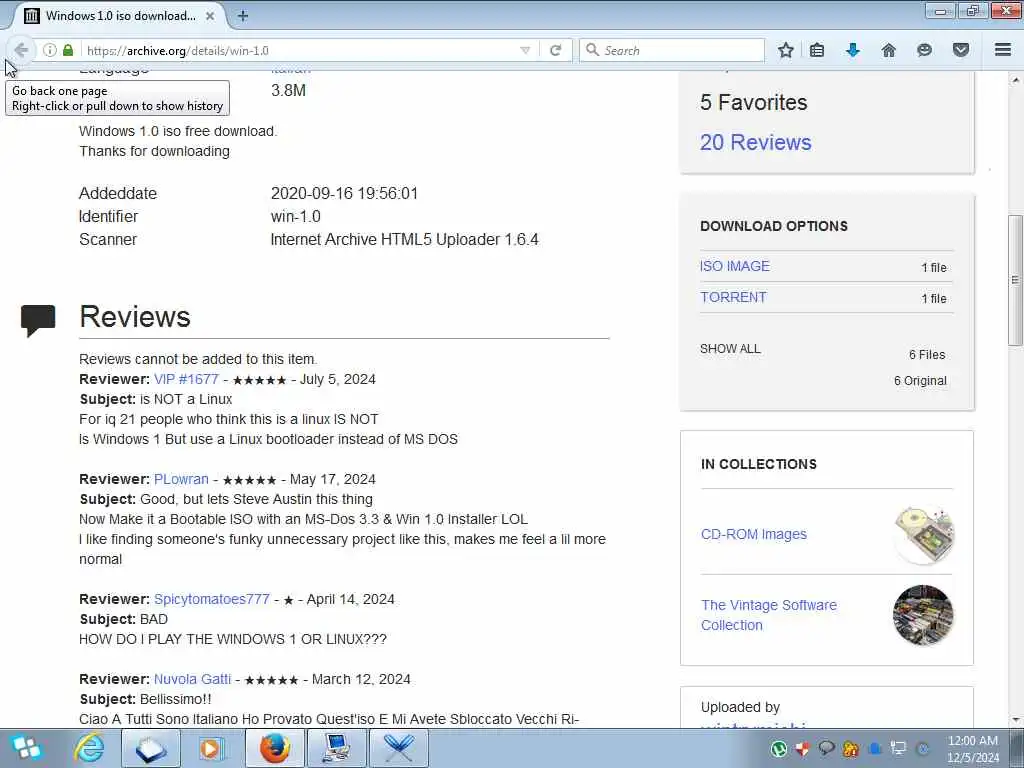The width and height of the screenshot is (1024, 768).
Task: Open reviewer Nuvola Gatti profile
Action: [x=192, y=679]
